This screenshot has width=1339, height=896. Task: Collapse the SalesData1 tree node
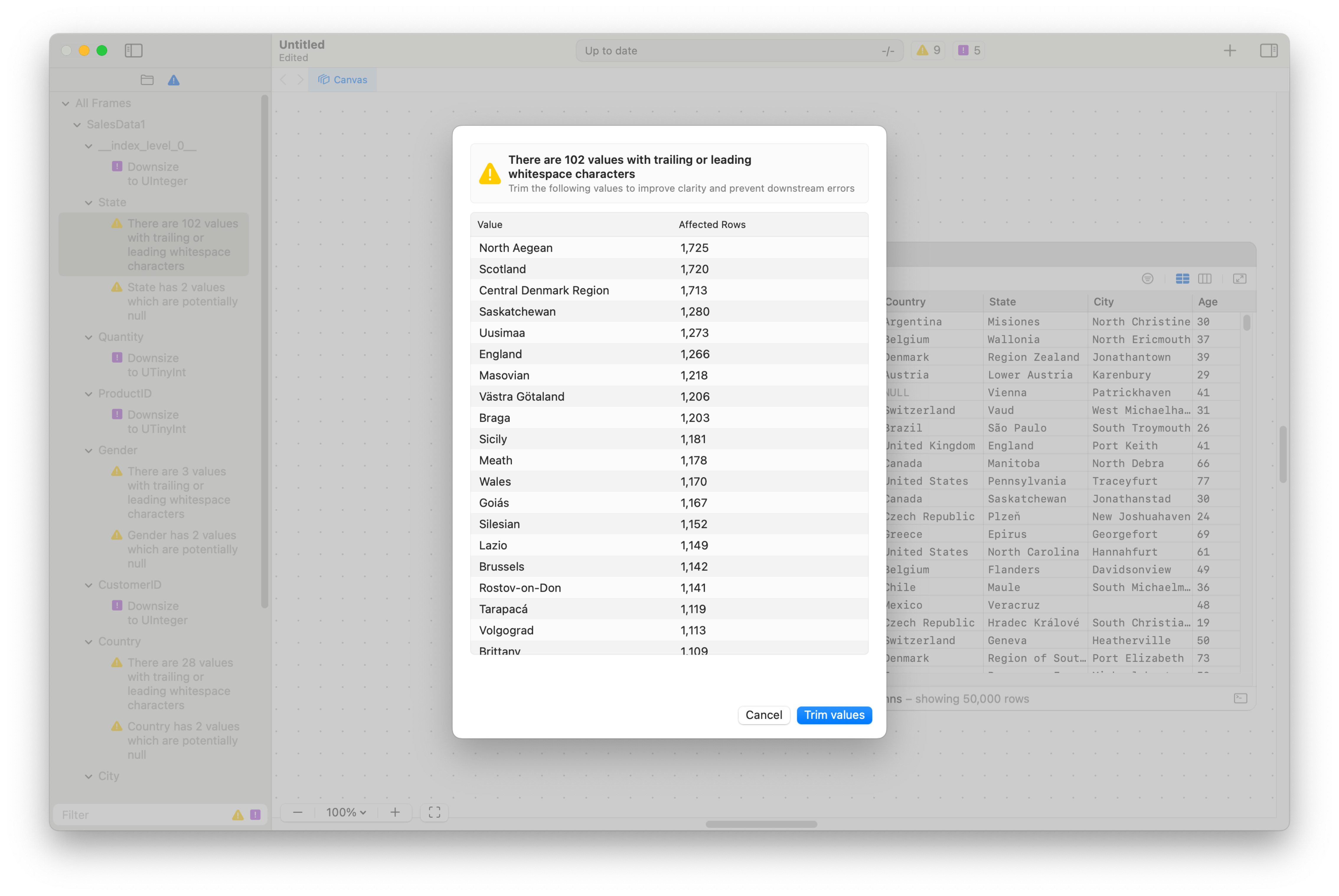77,125
